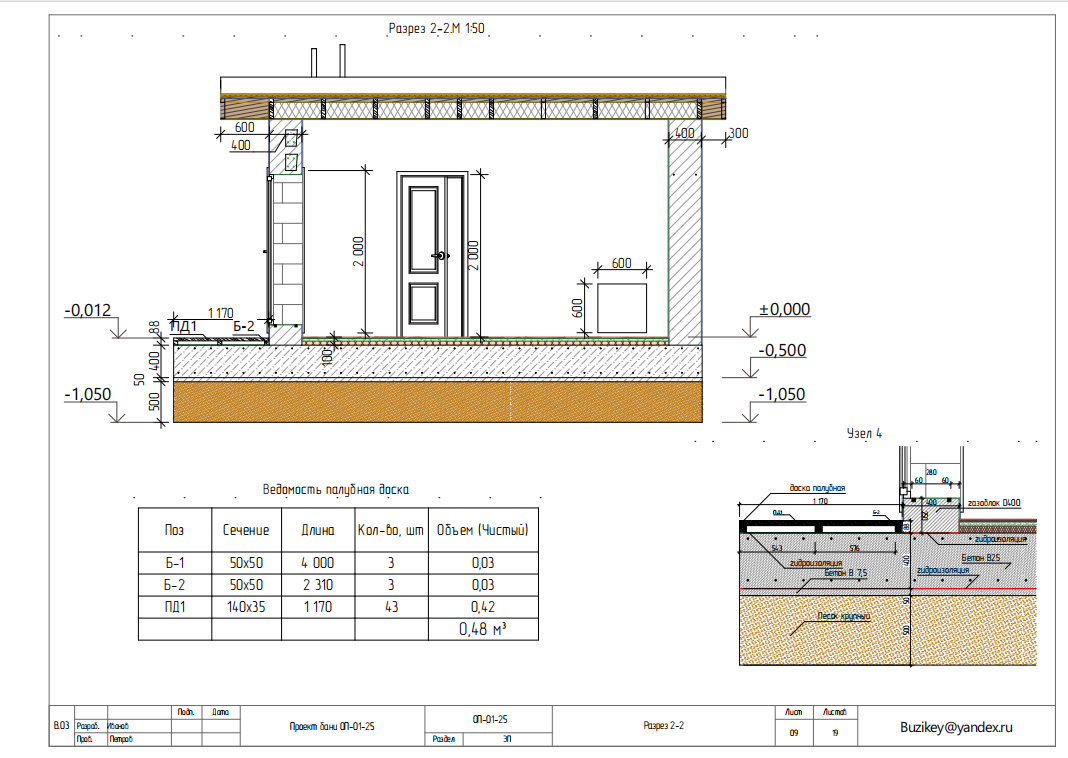Click the "Сечение" column header
The width and height of the screenshot is (1068, 758).
click(x=246, y=530)
